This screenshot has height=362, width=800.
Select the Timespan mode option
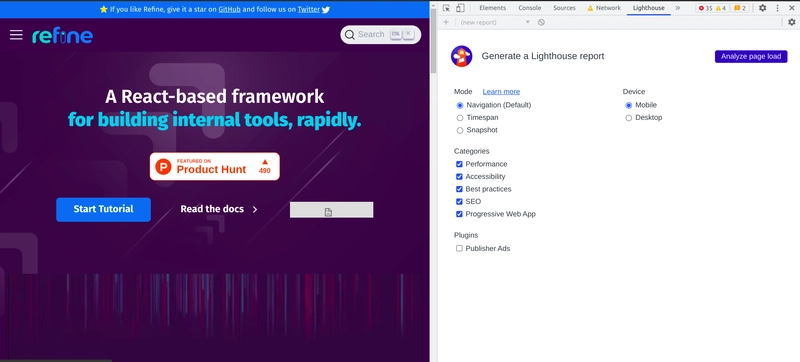pos(460,118)
